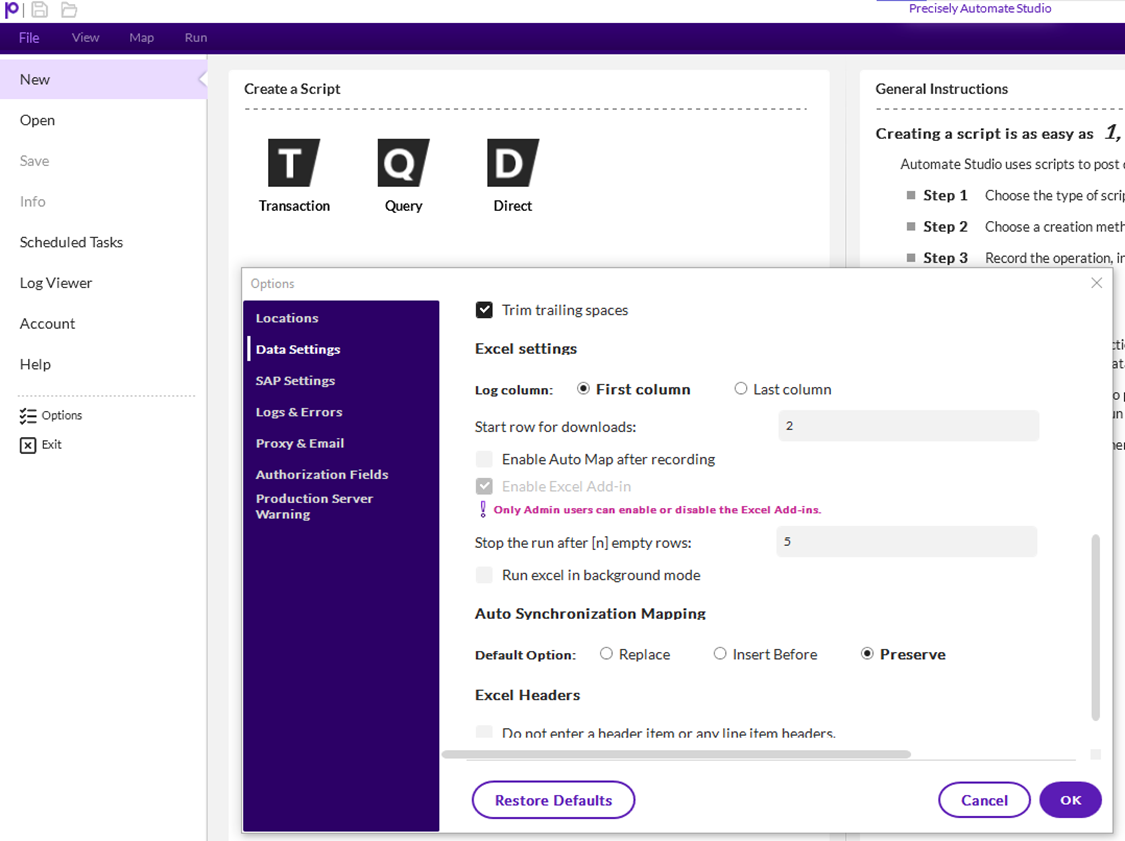Click Open in File sidebar

(103, 121)
